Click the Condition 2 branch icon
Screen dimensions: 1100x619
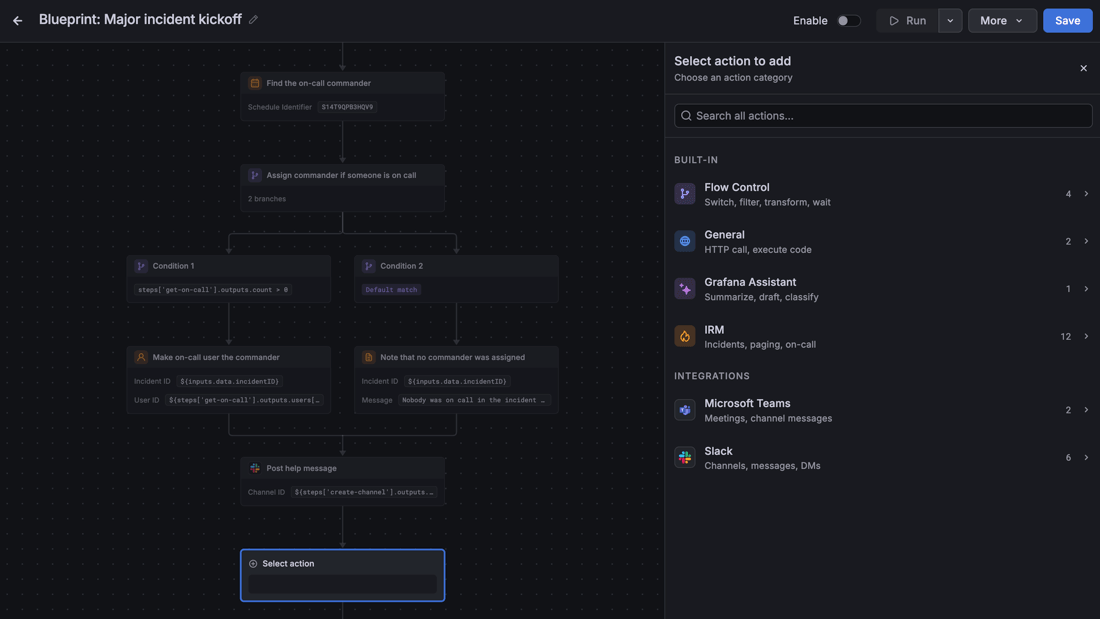click(368, 266)
